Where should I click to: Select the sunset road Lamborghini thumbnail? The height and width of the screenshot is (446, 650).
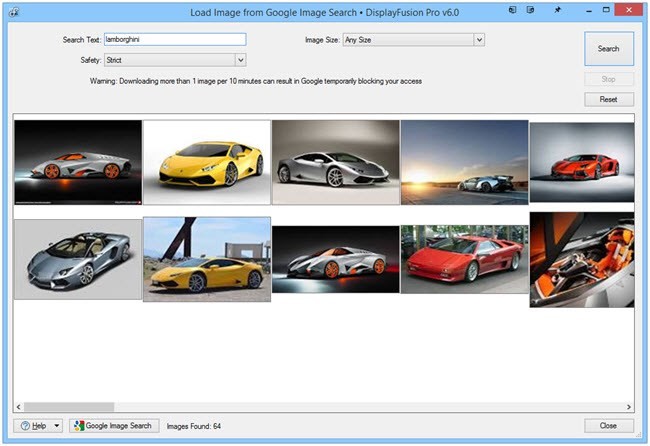465,162
